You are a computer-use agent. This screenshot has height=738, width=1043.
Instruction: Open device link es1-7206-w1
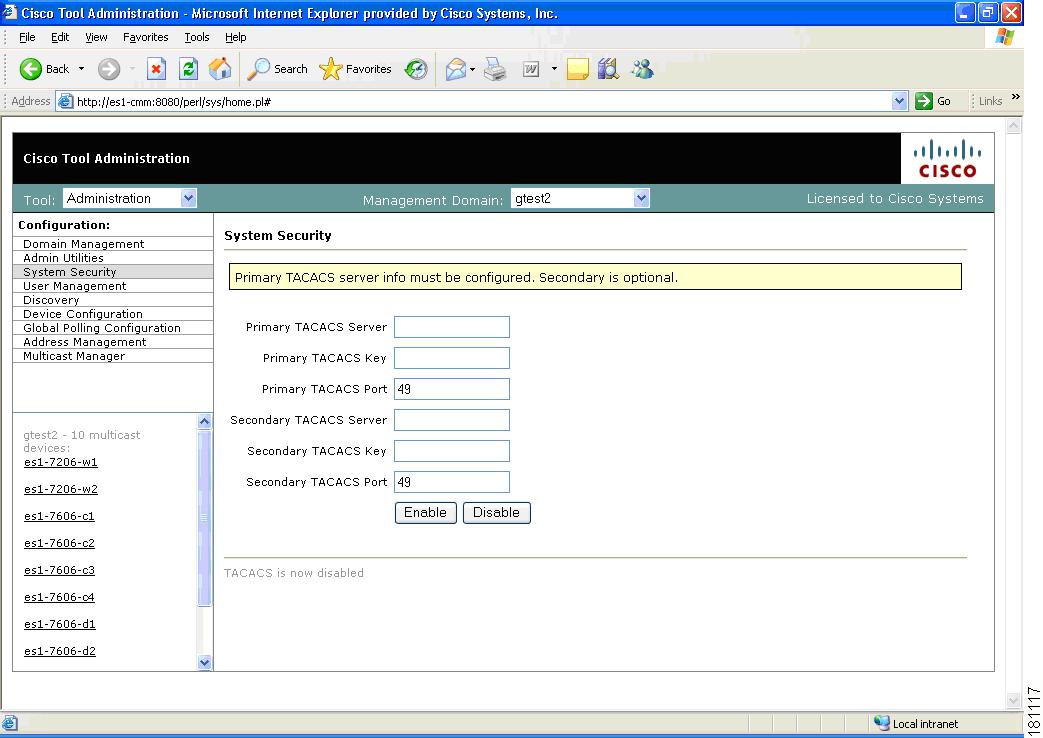(x=61, y=462)
